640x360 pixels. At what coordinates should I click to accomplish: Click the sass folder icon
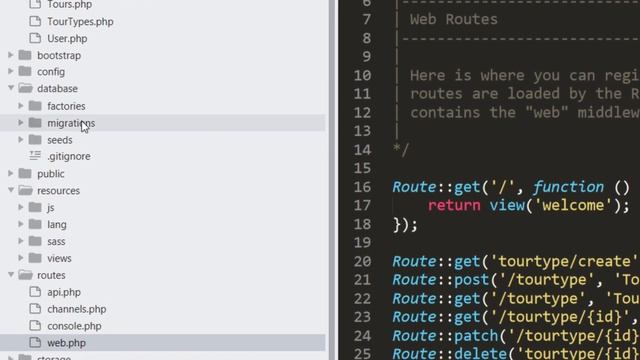coord(35,241)
